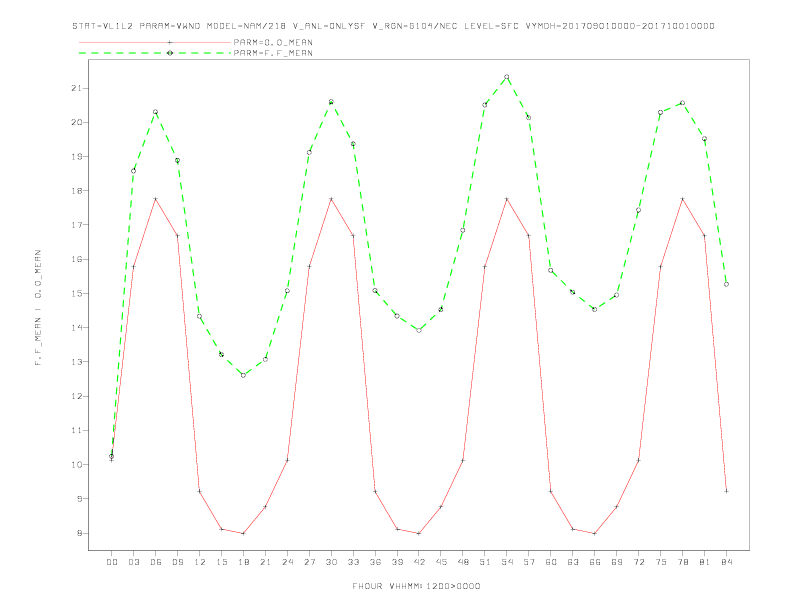
Task: Click x-axis tick label 81
Action: click(705, 562)
